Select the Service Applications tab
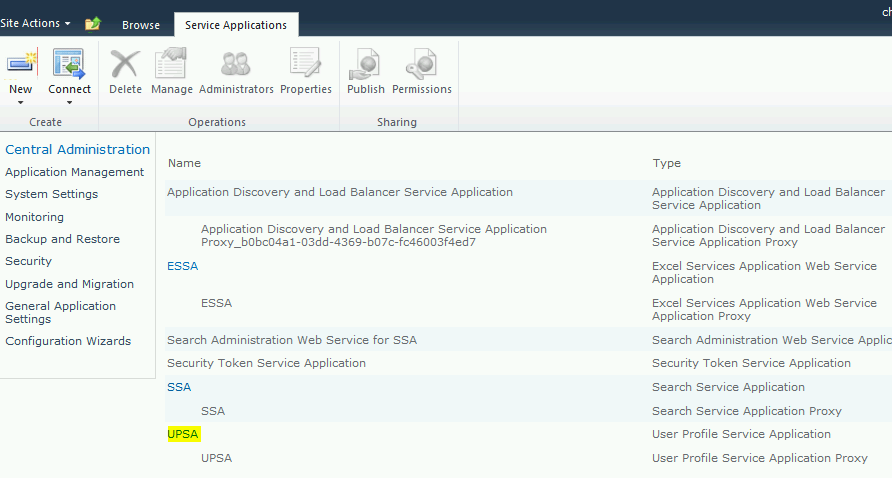Image resolution: width=892 pixels, height=478 pixels. (235, 25)
